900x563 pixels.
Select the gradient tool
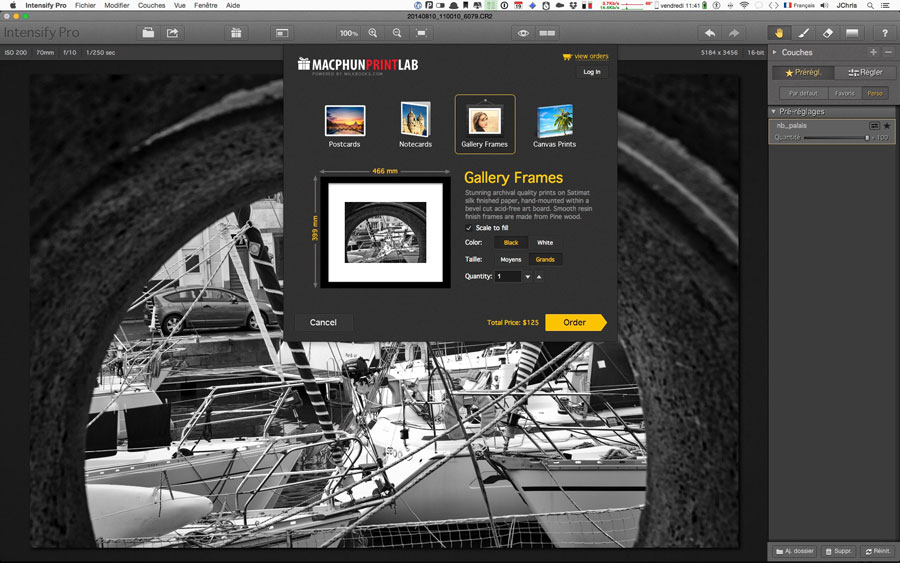point(852,33)
